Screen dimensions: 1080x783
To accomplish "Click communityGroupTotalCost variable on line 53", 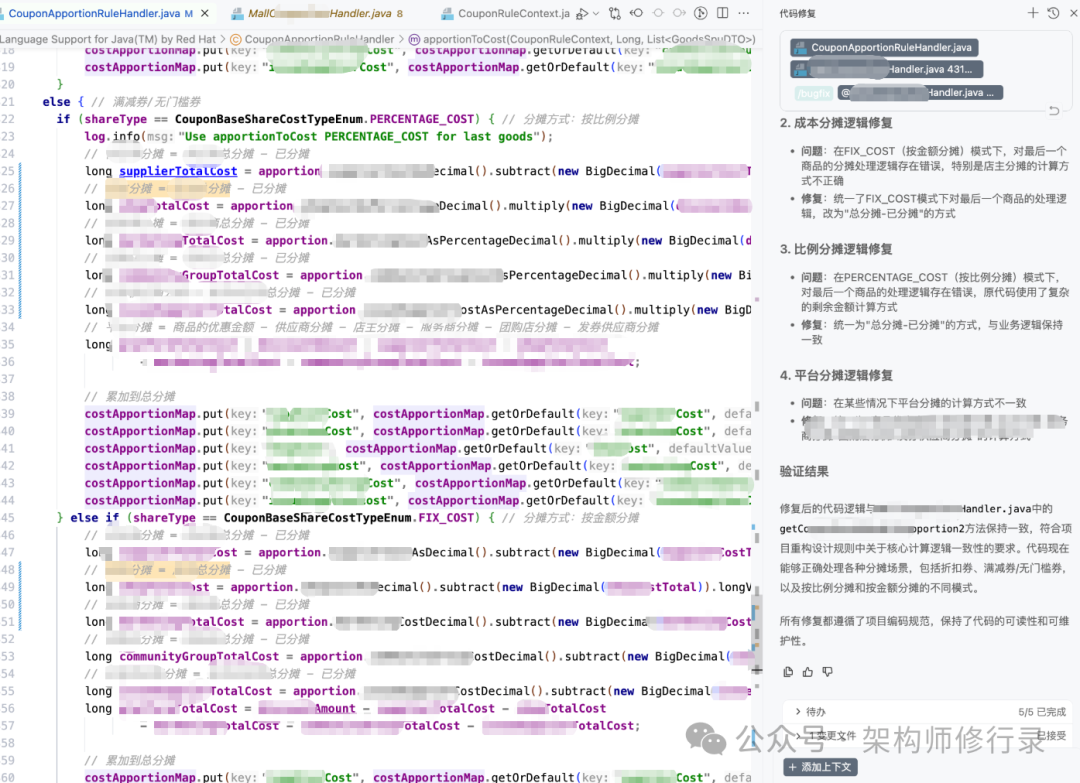I will click(x=199, y=656).
